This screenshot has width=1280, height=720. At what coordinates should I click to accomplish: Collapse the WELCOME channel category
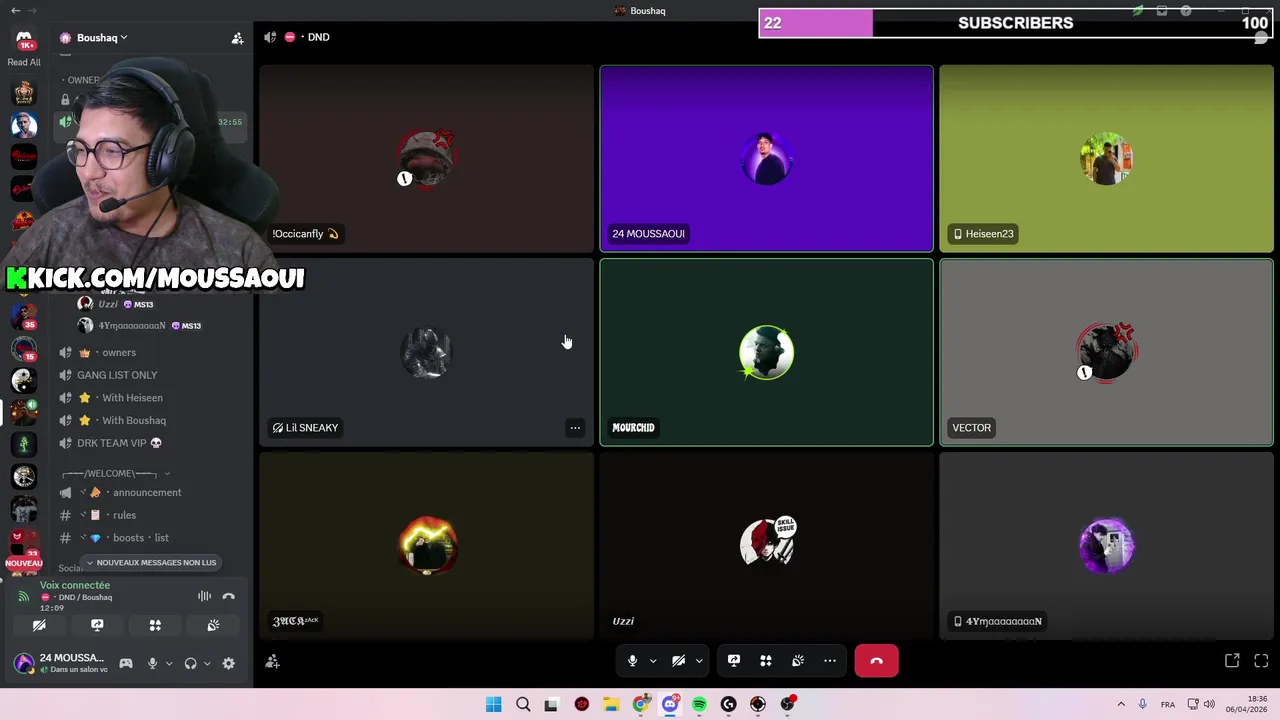115,473
